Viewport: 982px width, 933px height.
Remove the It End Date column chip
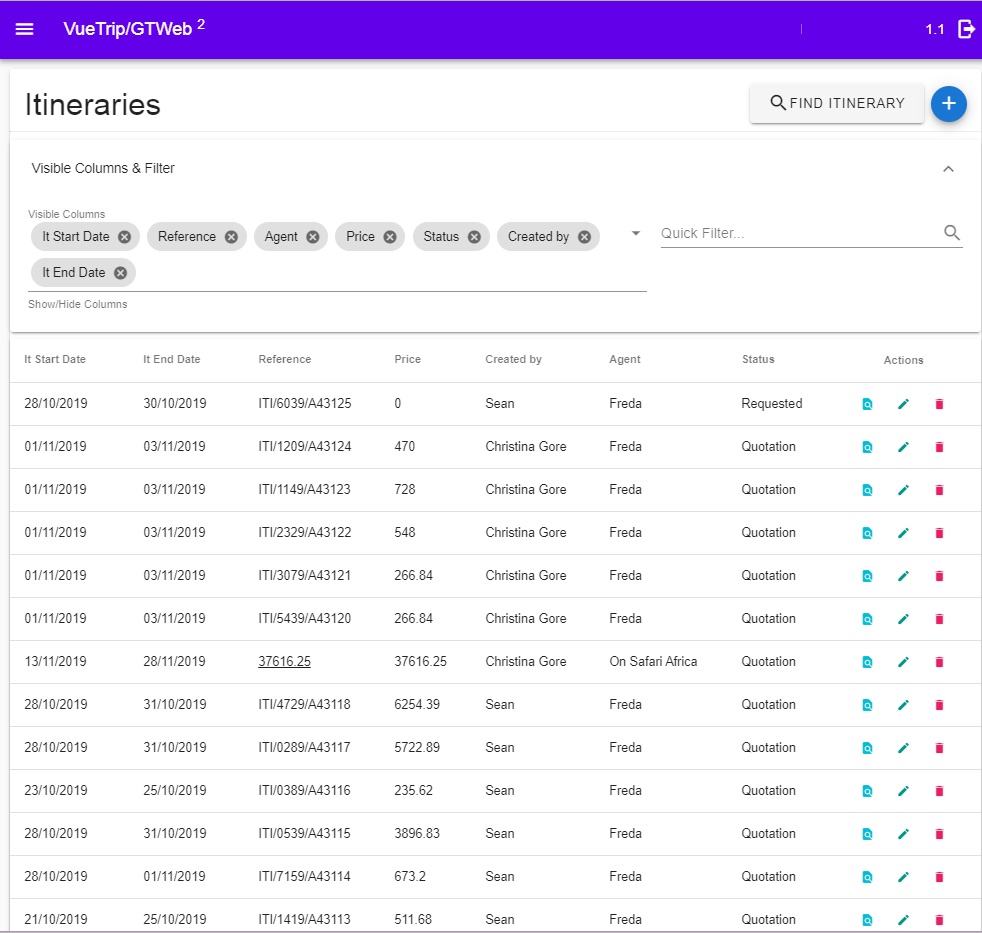click(x=120, y=273)
